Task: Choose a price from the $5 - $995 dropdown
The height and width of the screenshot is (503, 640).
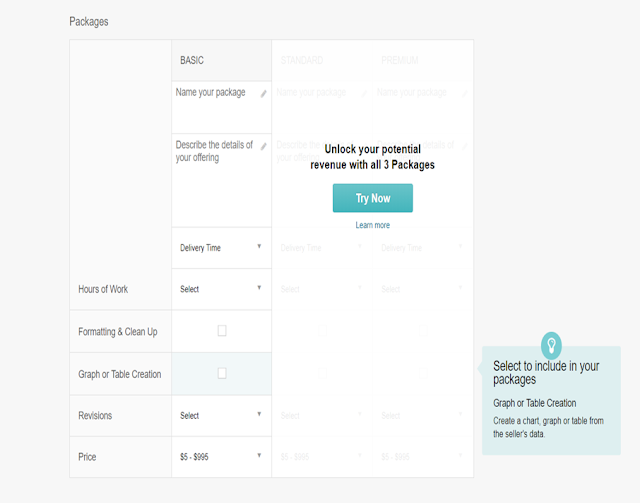Action: coord(221,457)
